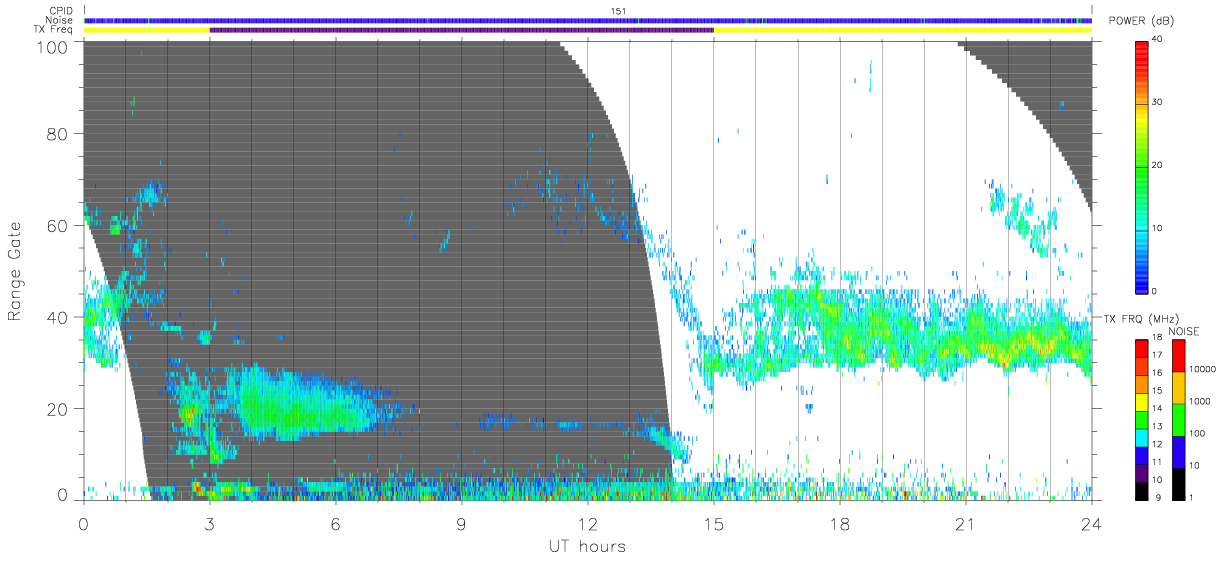
Task: Select the CPID value 151
Action: 619,11
